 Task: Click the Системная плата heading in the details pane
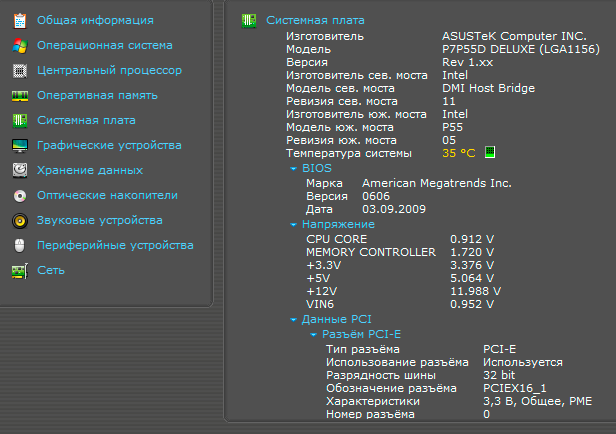point(315,20)
